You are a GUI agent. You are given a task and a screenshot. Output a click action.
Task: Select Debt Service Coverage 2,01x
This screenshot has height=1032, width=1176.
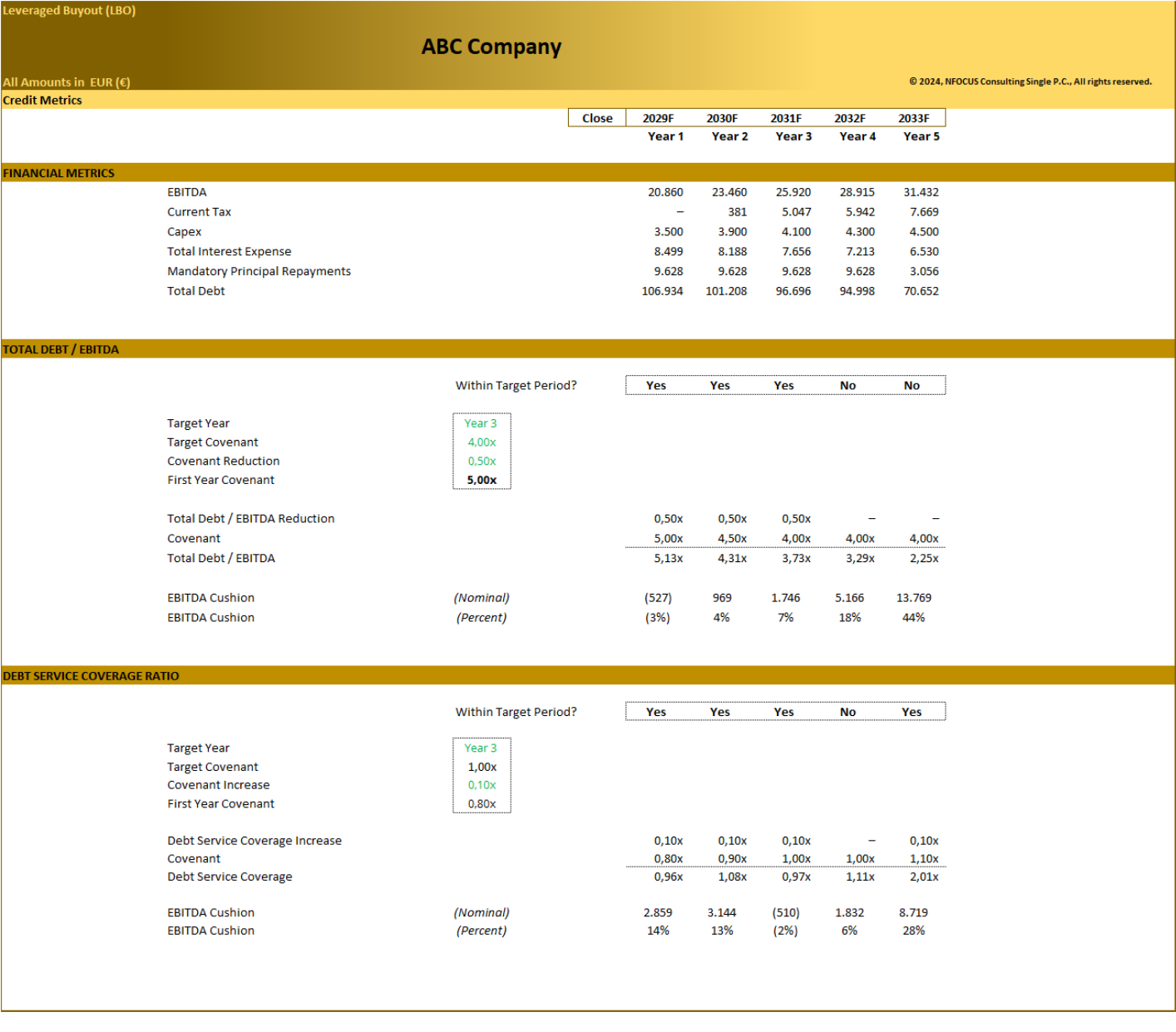tap(923, 876)
